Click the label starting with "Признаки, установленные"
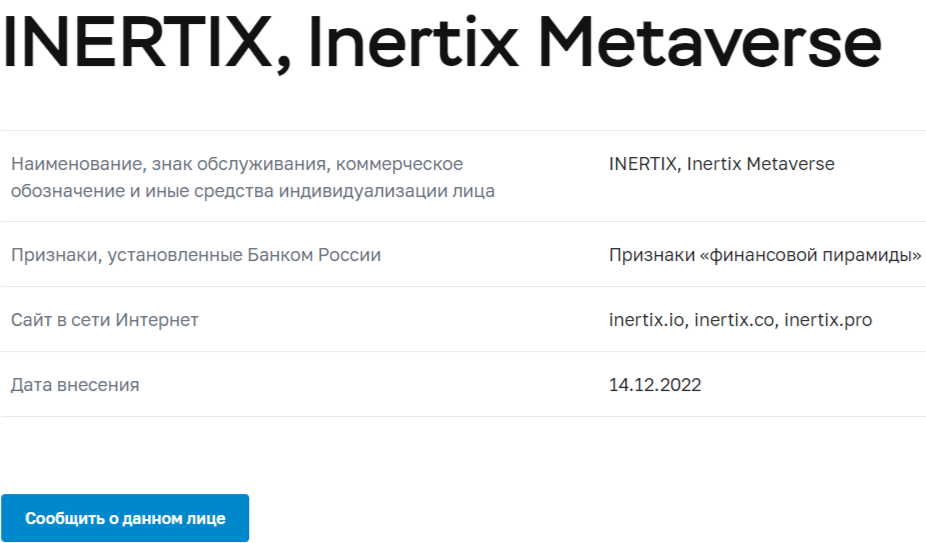The image size is (926, 543). click(195, 255)
